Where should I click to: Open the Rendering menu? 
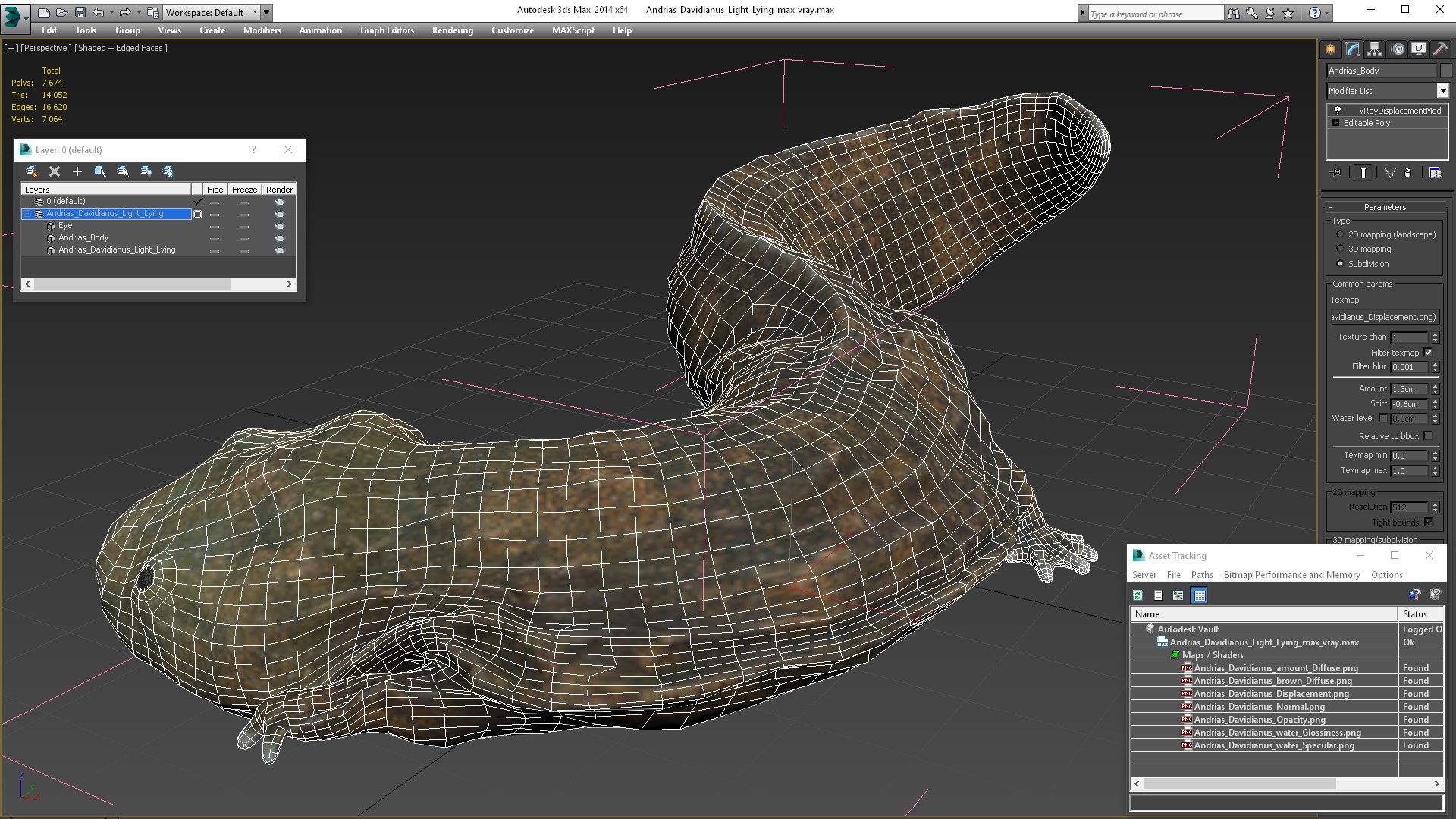pyautogui.click(x=453, y=30)
